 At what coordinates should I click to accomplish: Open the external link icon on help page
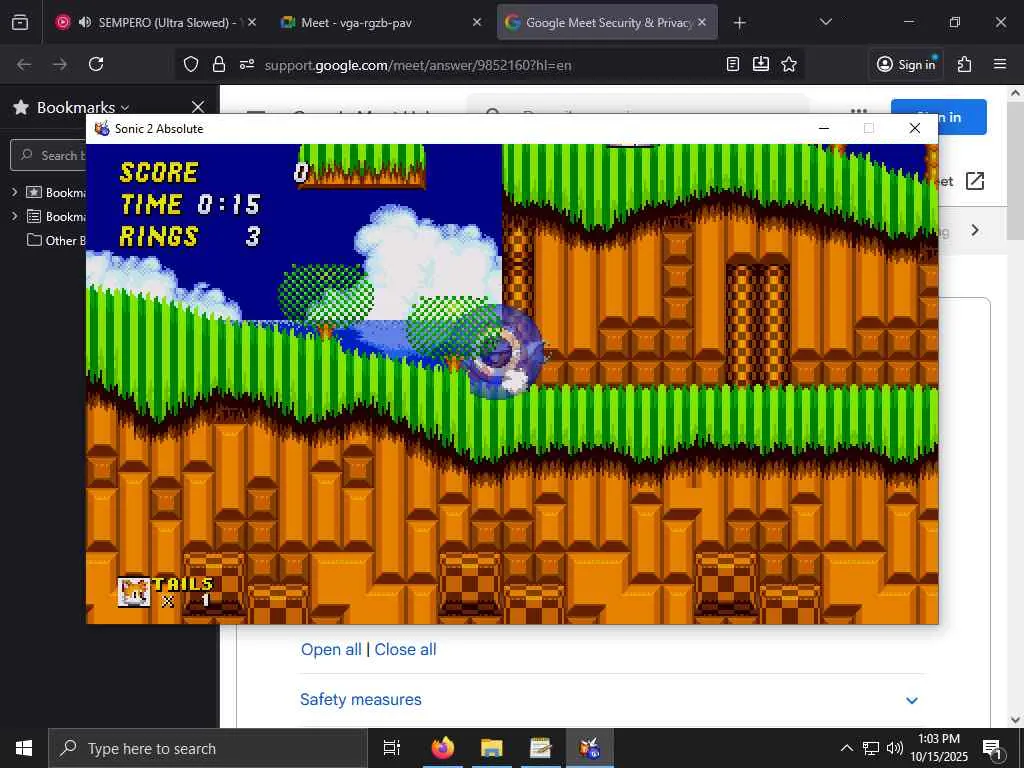(974, 181)
